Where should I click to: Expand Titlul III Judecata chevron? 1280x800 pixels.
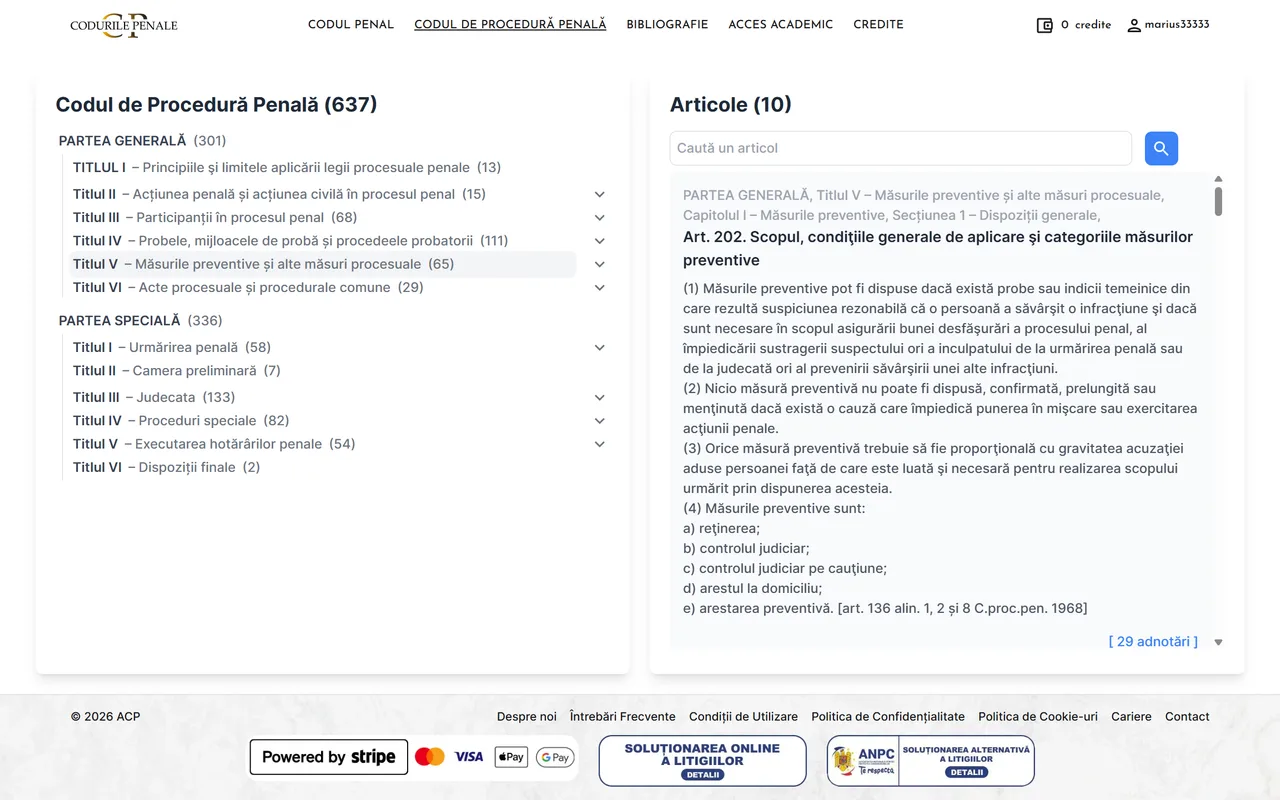point(600,397)
